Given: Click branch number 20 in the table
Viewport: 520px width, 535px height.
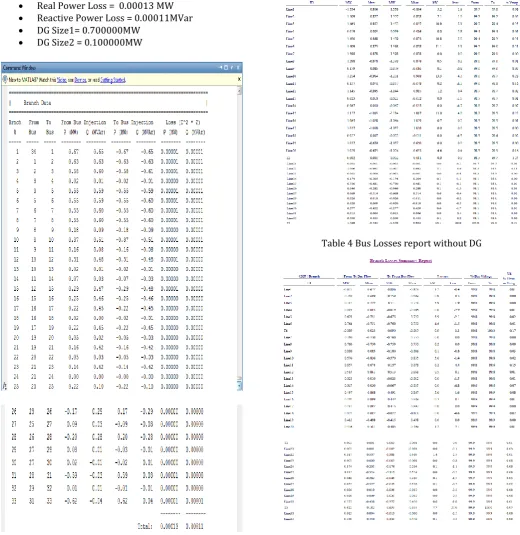Looking at the screenshot, I should tap(16, 338).
